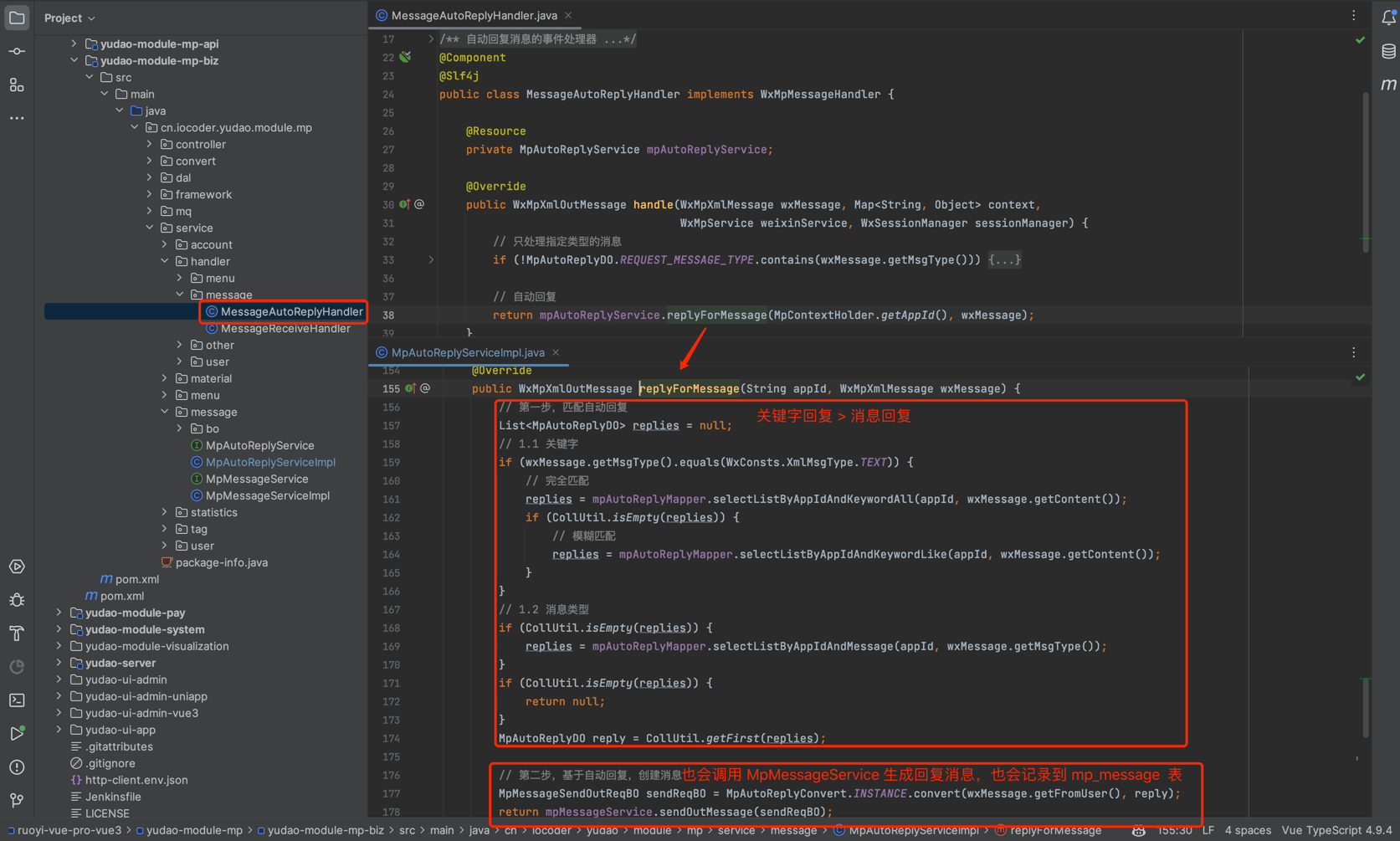This screenshot has height=841, width=1400.
Task: Open the Maven tool window icon
Action: pyautogui.click(x=1388, y=85)
